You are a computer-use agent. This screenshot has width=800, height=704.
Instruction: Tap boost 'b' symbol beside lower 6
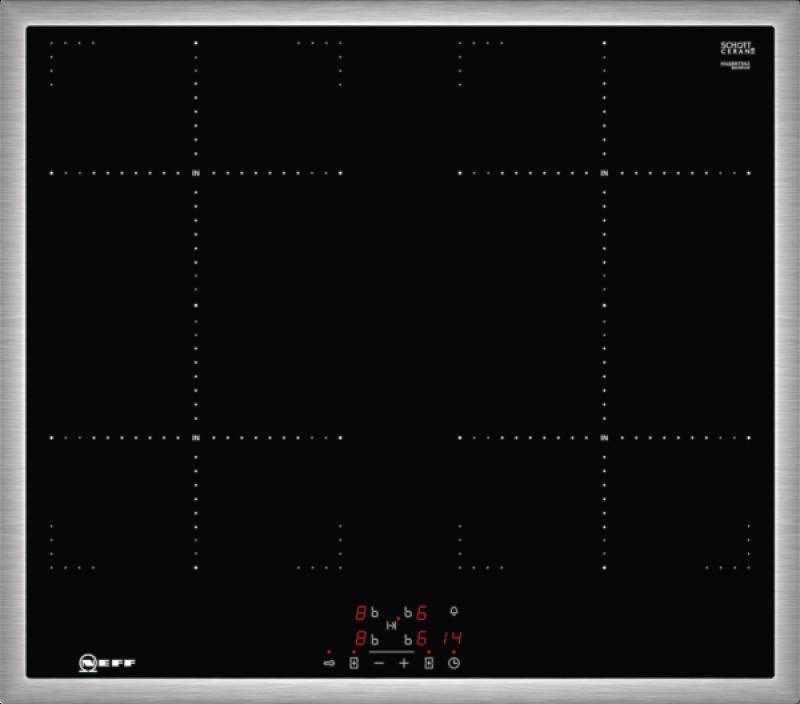(x=408, y=639)
